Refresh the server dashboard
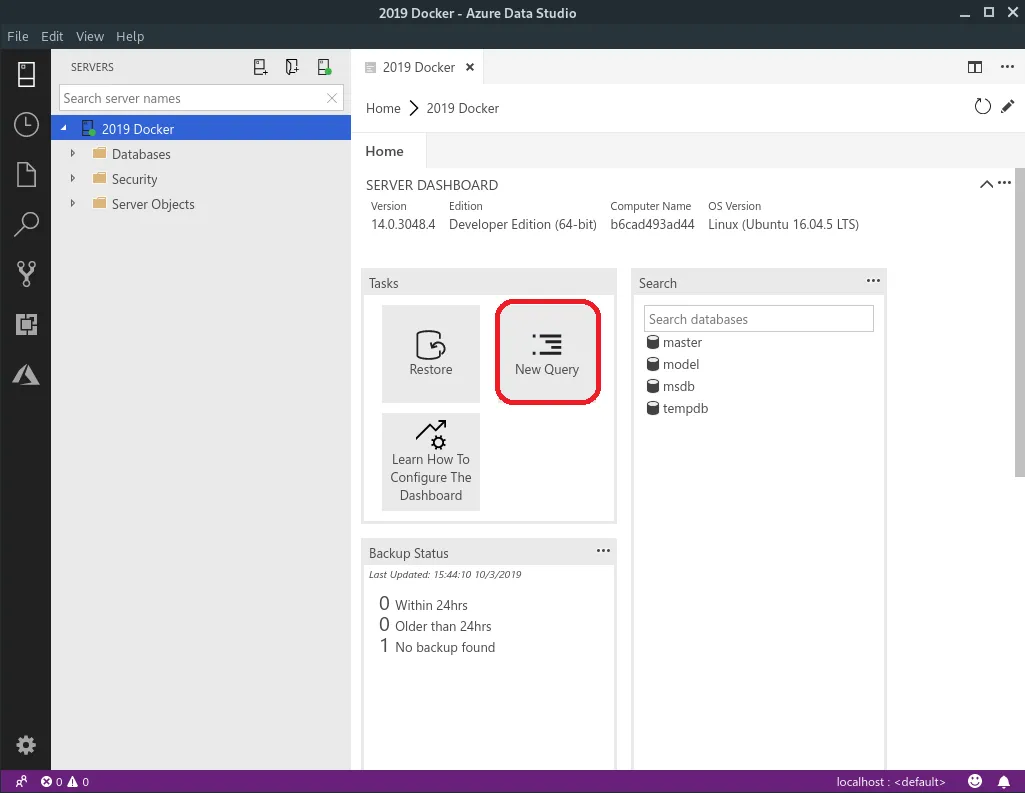The width and height of the screenshot is (1025, 793). [x=983, y=107]
